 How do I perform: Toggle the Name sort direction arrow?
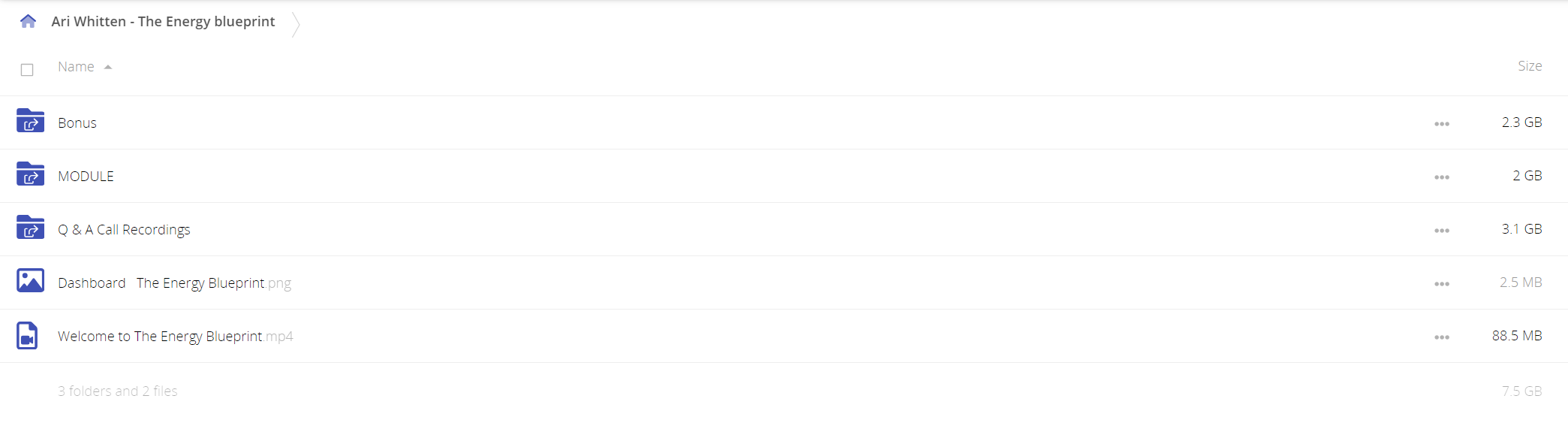pyautogui.click(x=108, y=67)
